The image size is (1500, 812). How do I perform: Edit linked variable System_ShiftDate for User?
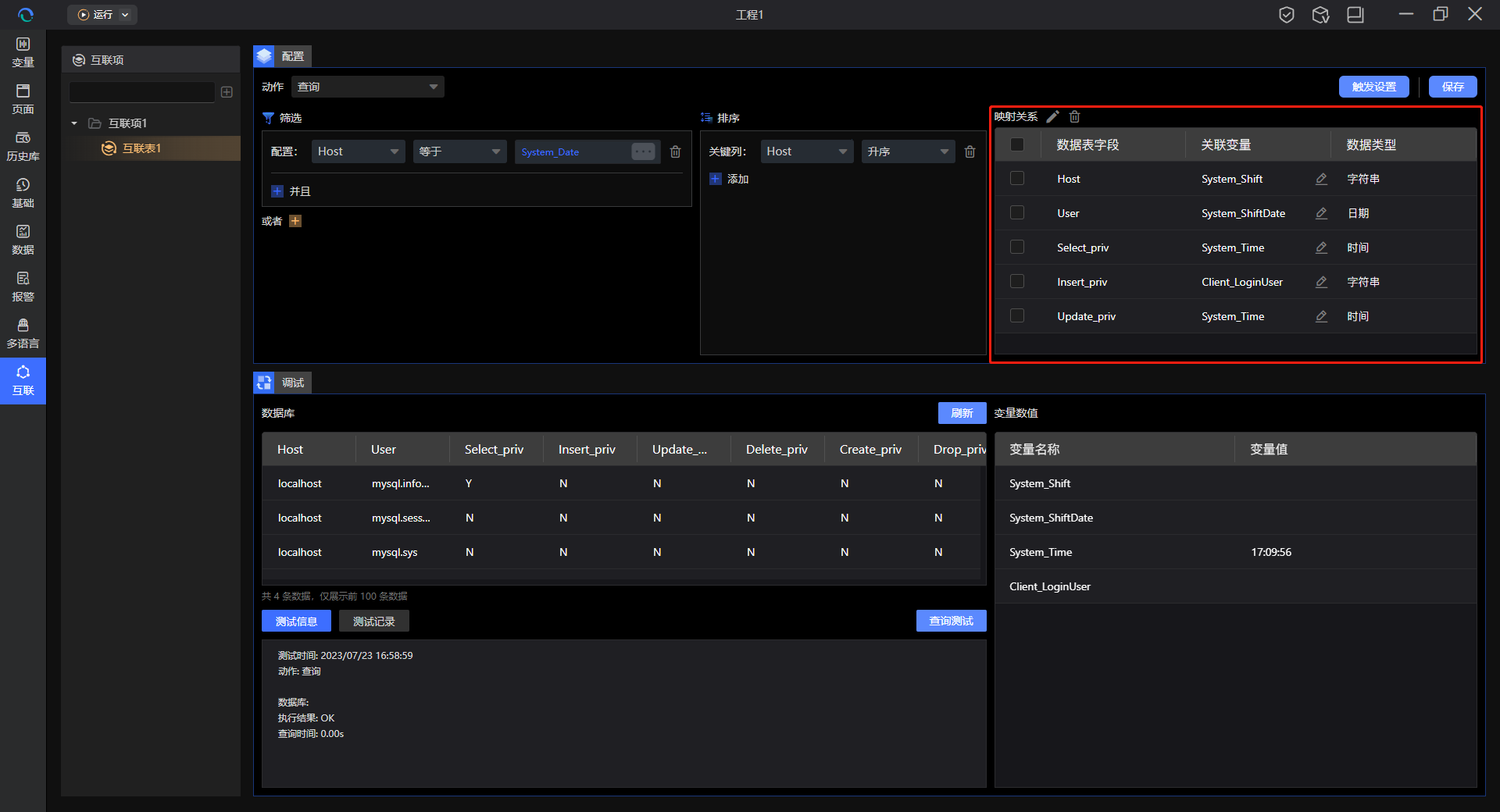pyautogui.click(x=1321, y=213)
